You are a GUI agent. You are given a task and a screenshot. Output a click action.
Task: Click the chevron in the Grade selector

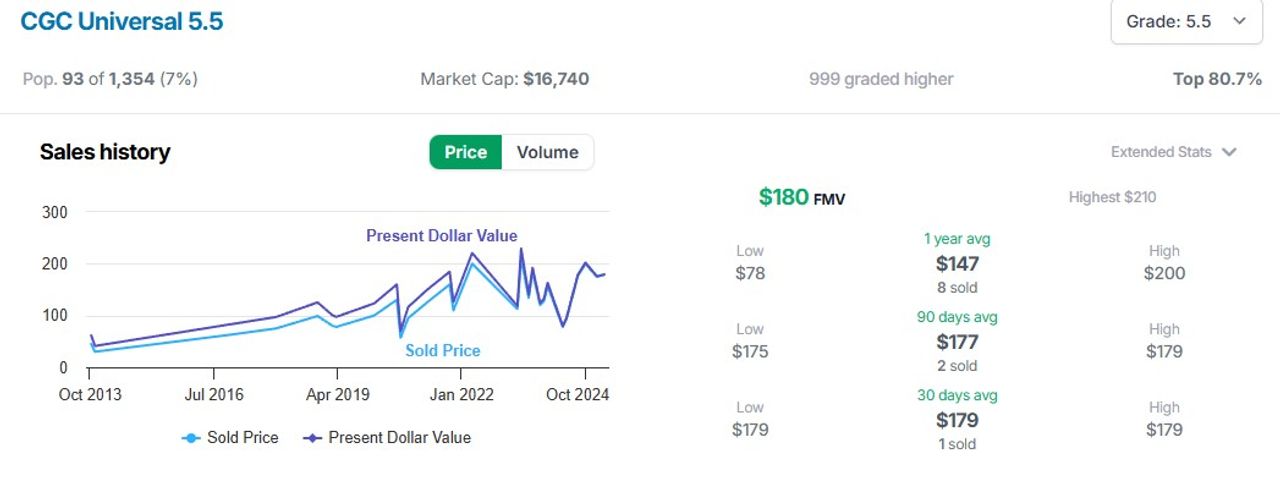tap(1240, 22)
